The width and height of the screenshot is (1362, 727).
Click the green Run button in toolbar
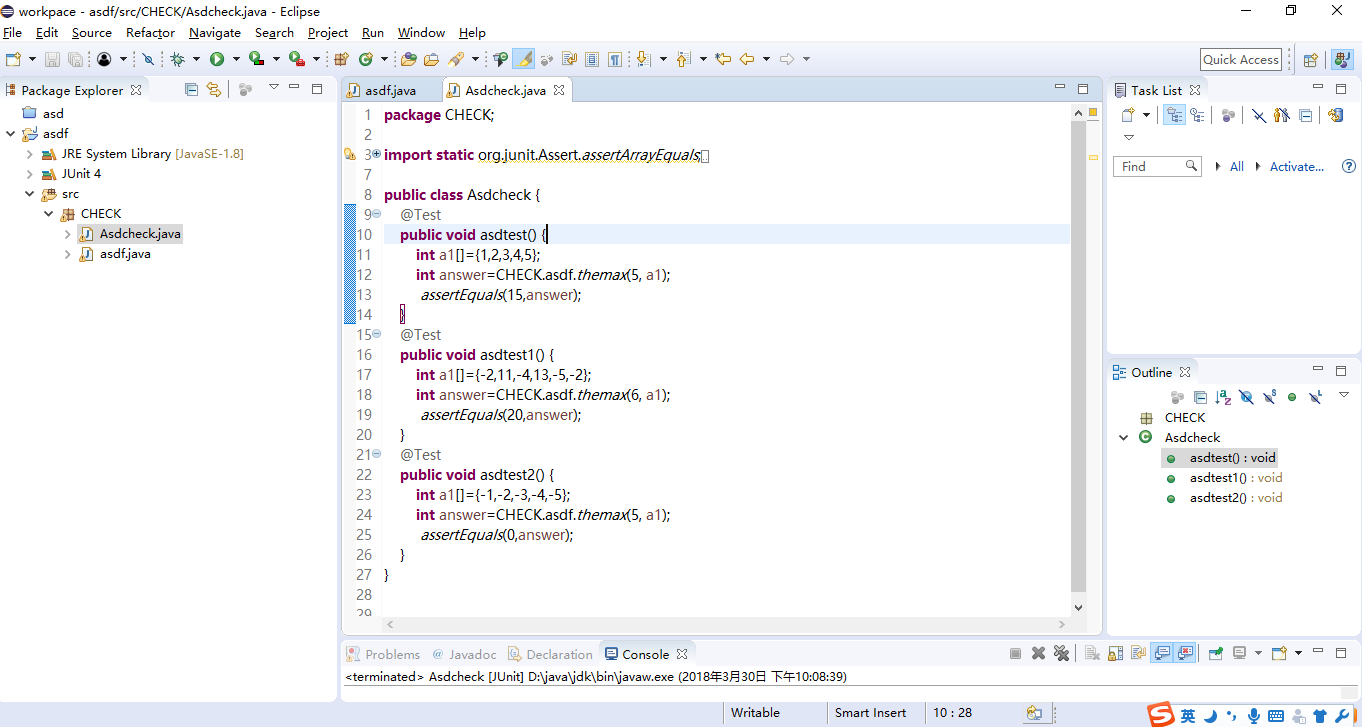(x=216, y=59)
